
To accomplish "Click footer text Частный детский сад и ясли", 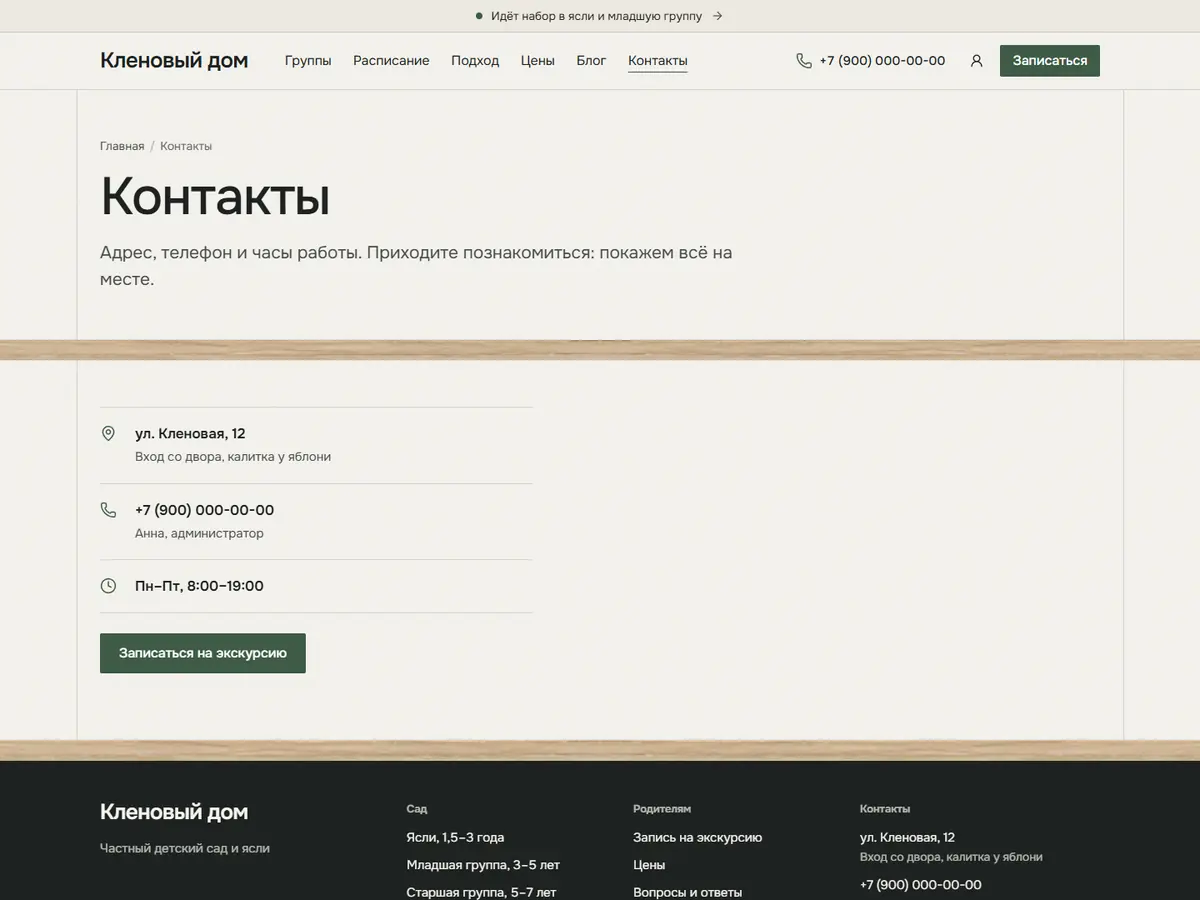I will [x=185, y=848].
